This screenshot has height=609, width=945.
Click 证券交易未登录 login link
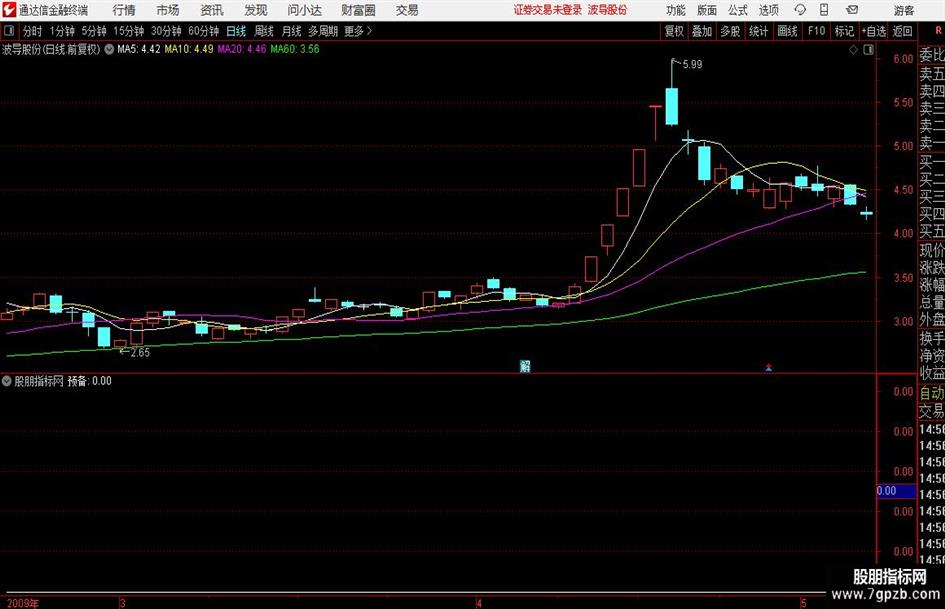point(548,10)
